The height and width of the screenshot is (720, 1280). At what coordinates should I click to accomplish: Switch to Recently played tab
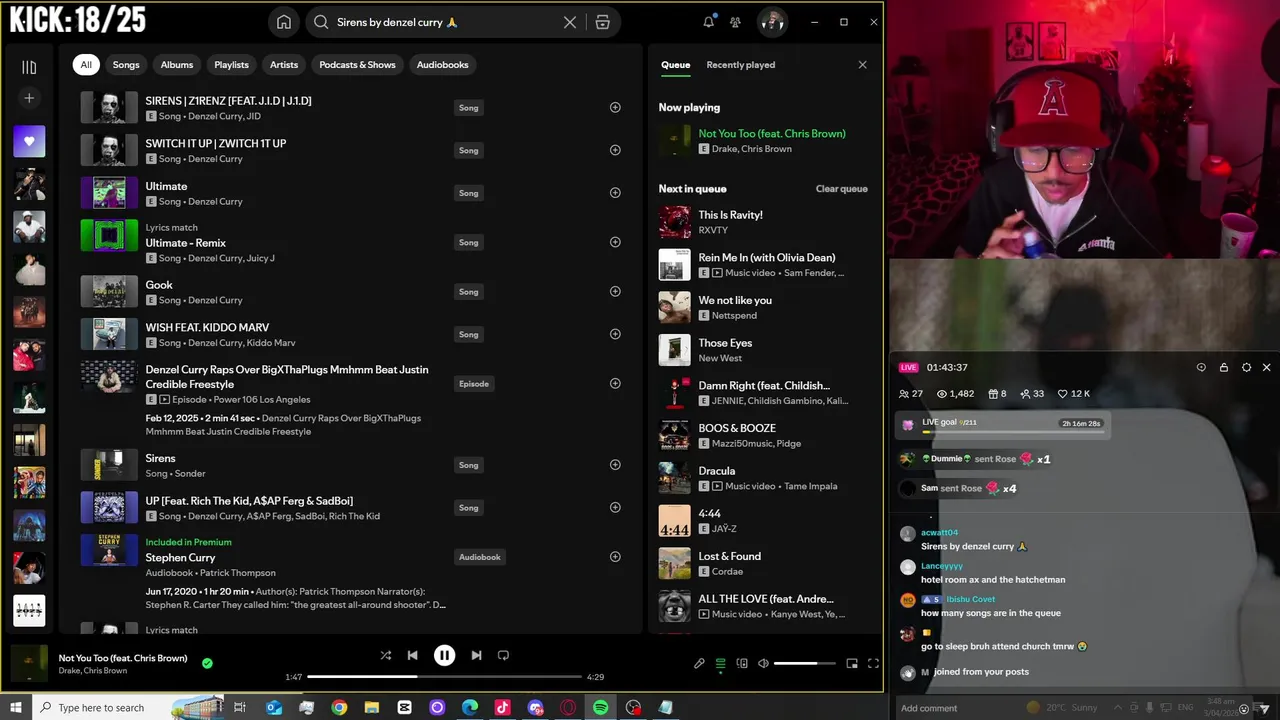tap(740, 65)
